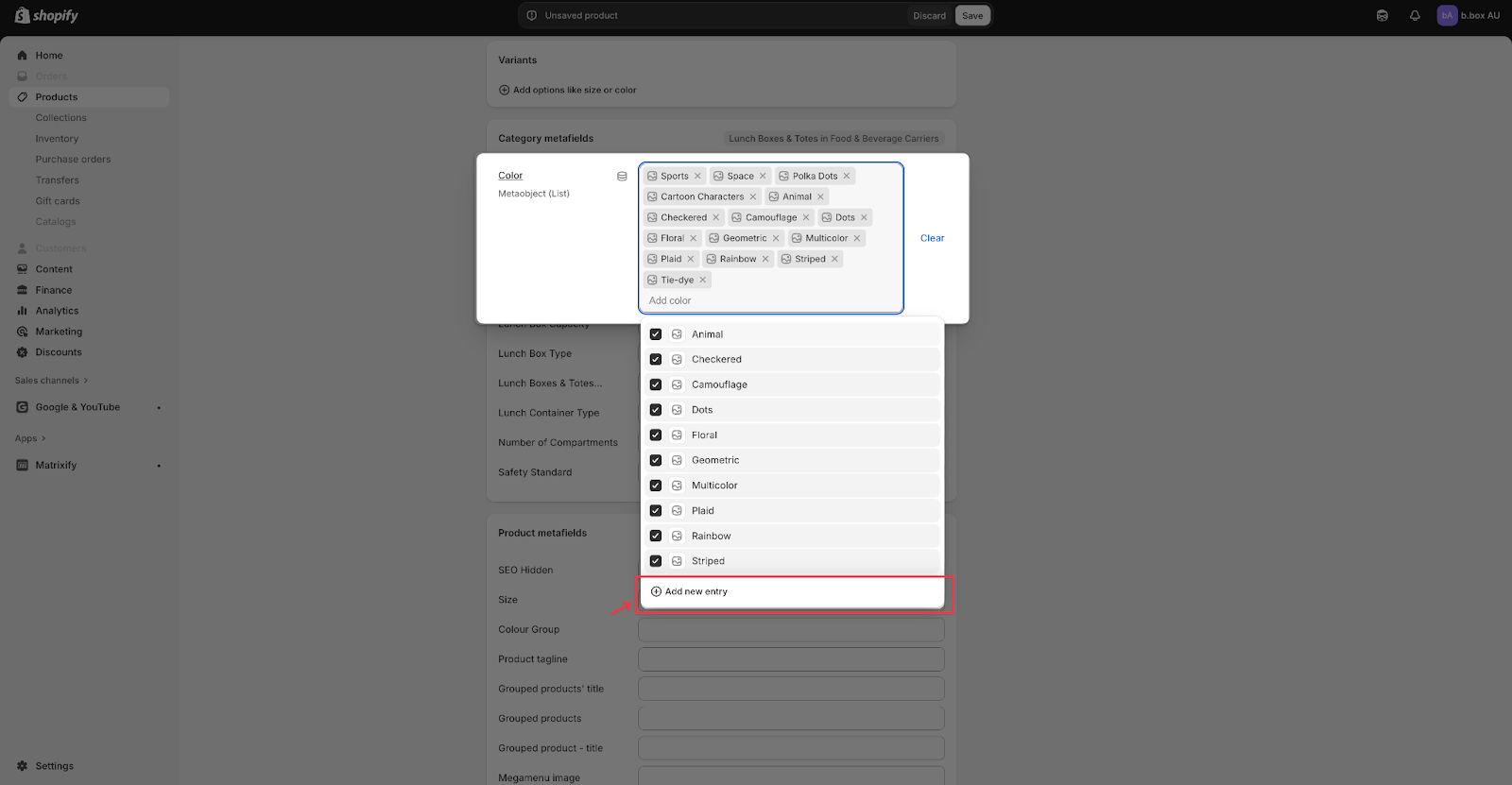The image size is (1512, 785).
Task: Click the Colour Group input field
Action: 791,630
